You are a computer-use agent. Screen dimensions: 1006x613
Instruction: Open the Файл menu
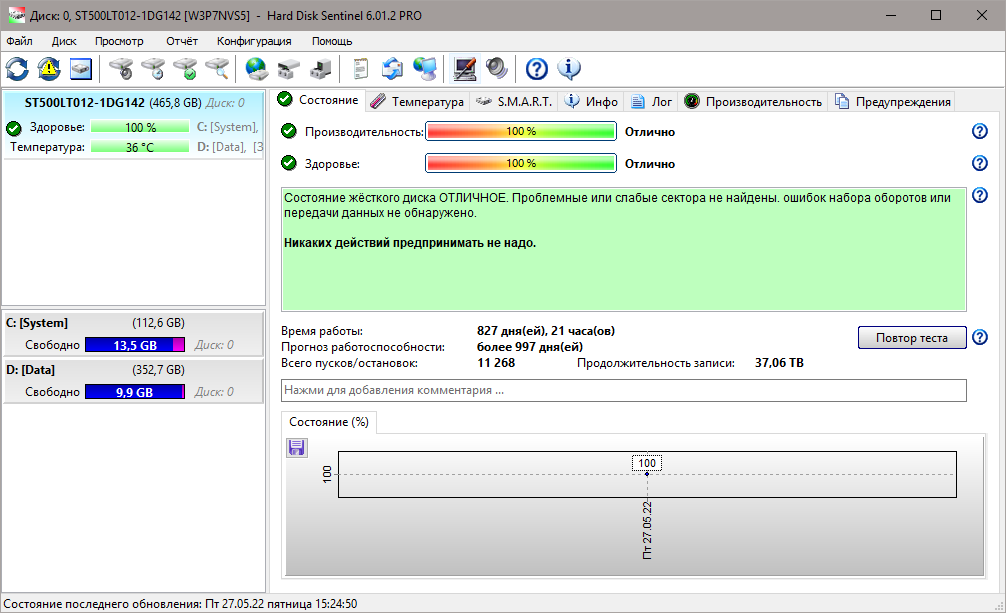pyautogui.click(x=19, y=41)
